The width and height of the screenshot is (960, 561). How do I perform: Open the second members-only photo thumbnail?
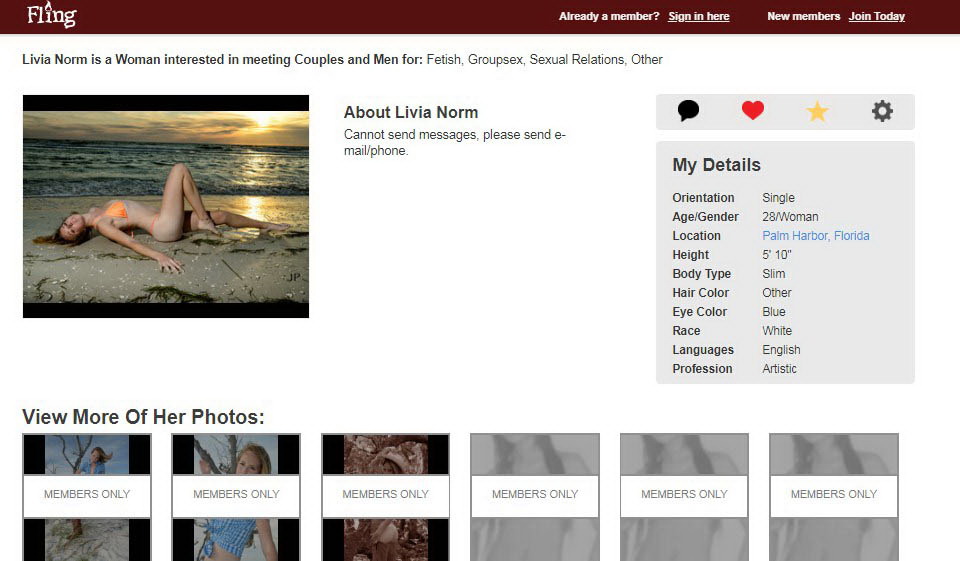pos(236,496)
